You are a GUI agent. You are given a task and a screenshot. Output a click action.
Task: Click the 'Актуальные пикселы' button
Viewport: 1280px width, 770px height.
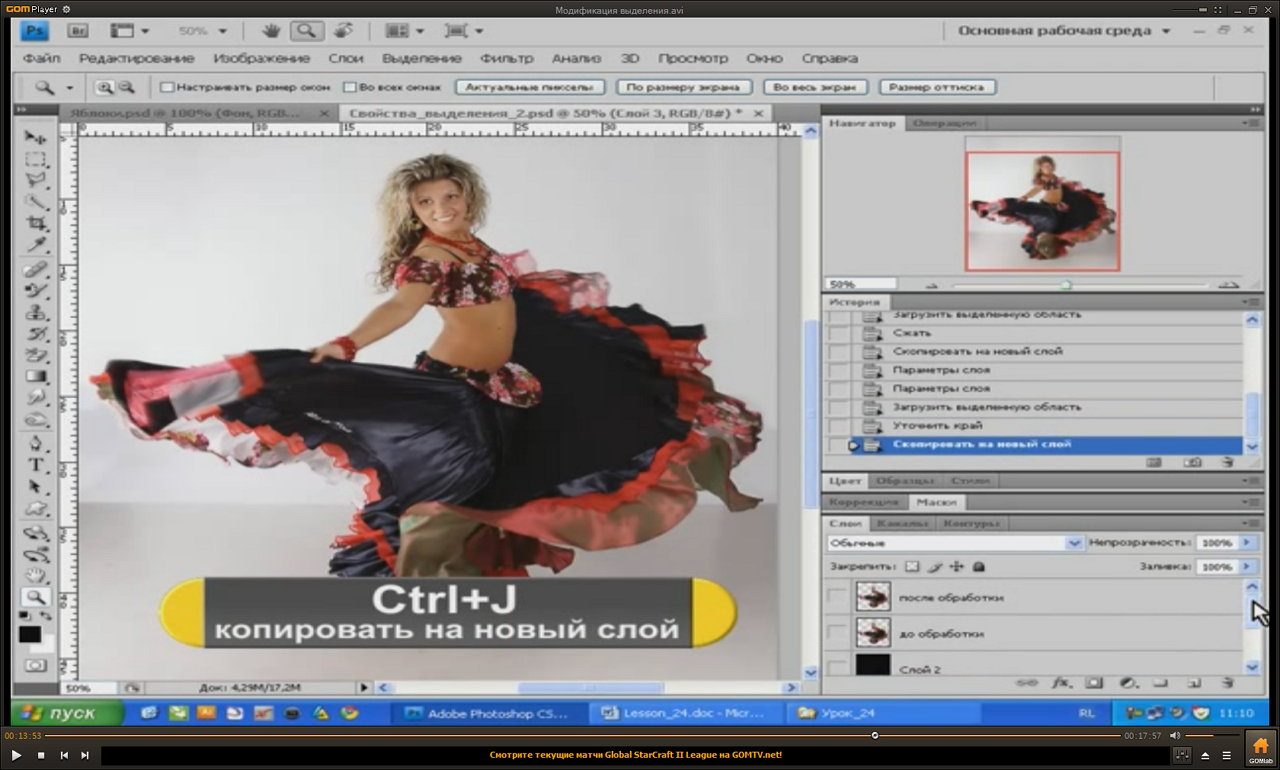pos(530,88)
